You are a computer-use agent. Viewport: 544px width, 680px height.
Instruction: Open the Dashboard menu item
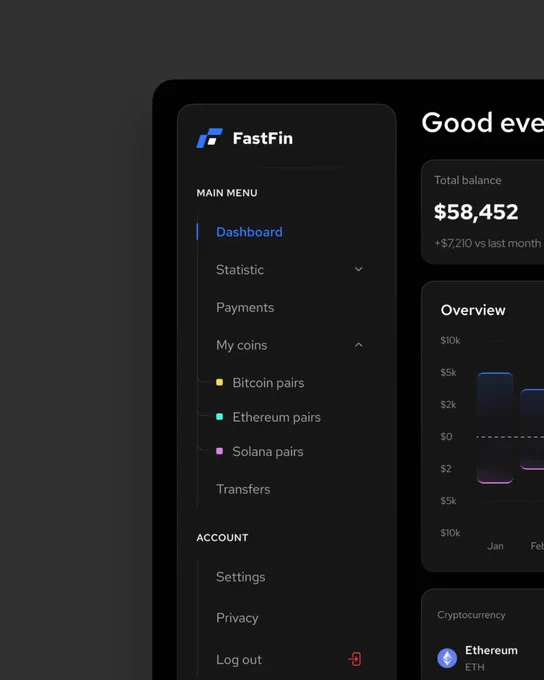tap(249, 232)
